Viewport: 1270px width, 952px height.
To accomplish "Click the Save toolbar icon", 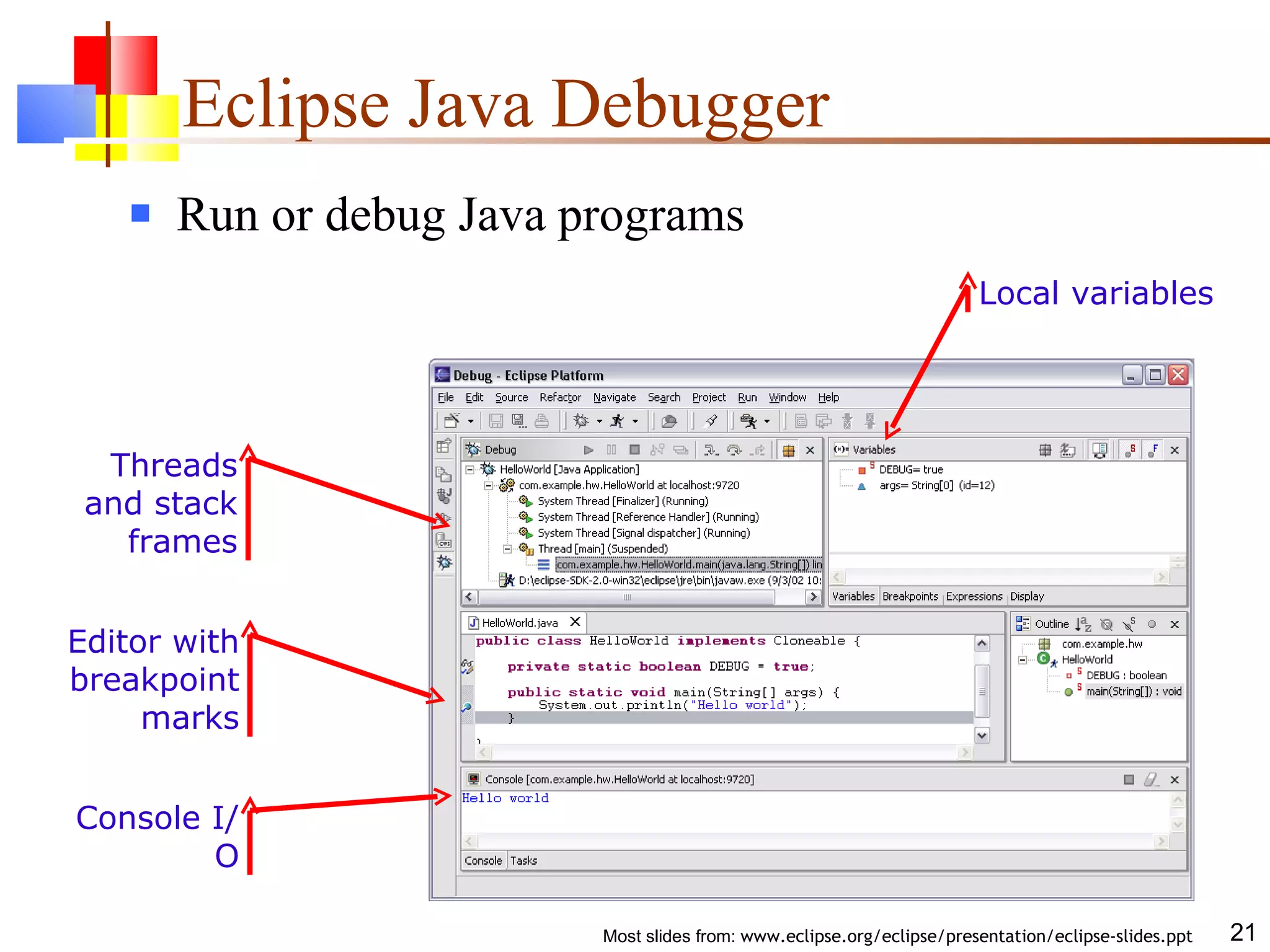I will (x=495, y=421).
